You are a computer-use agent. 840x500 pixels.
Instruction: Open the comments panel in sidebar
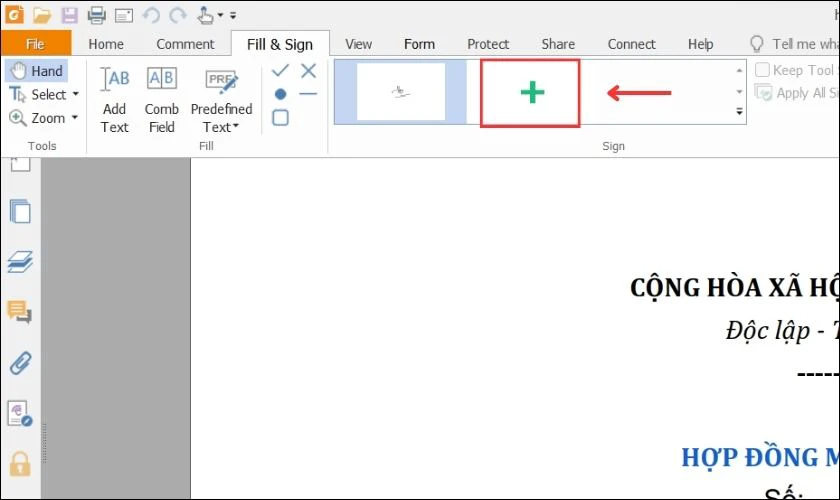click(x=20, y=312)
